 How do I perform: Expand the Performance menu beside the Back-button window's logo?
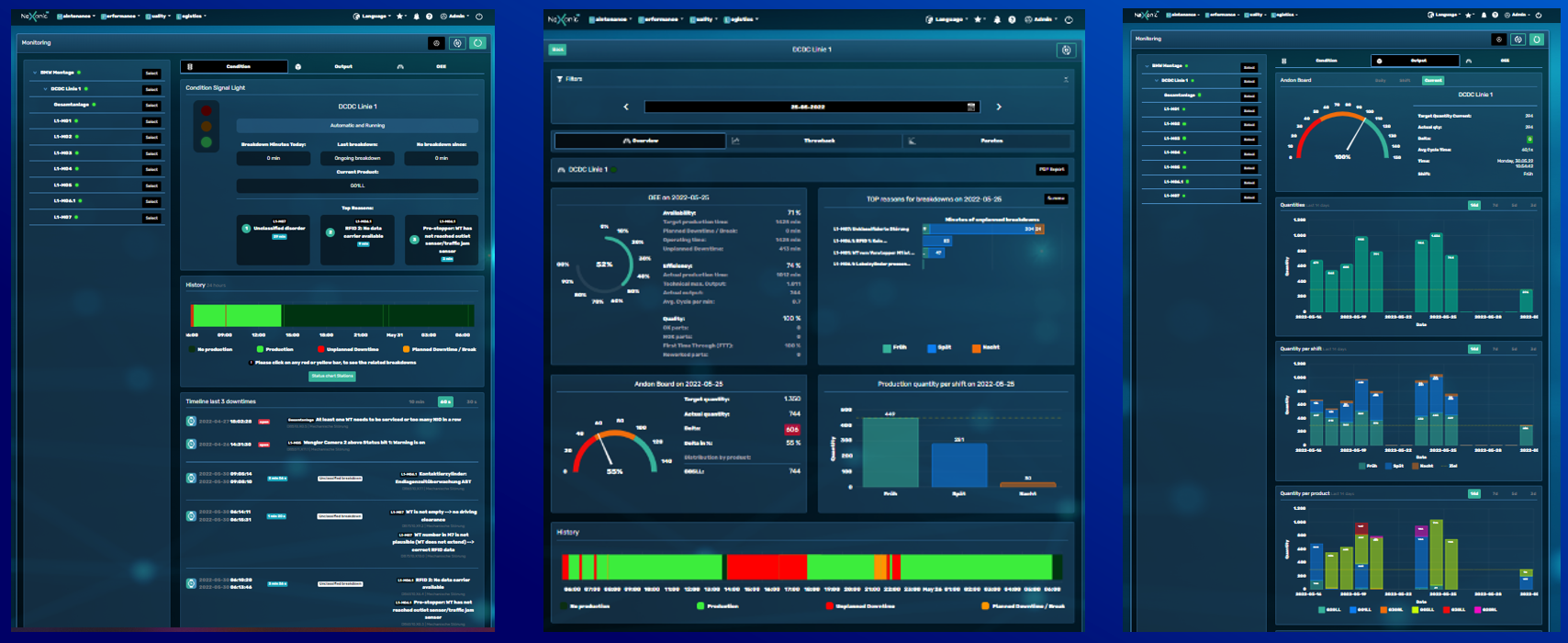coord(661,19)
